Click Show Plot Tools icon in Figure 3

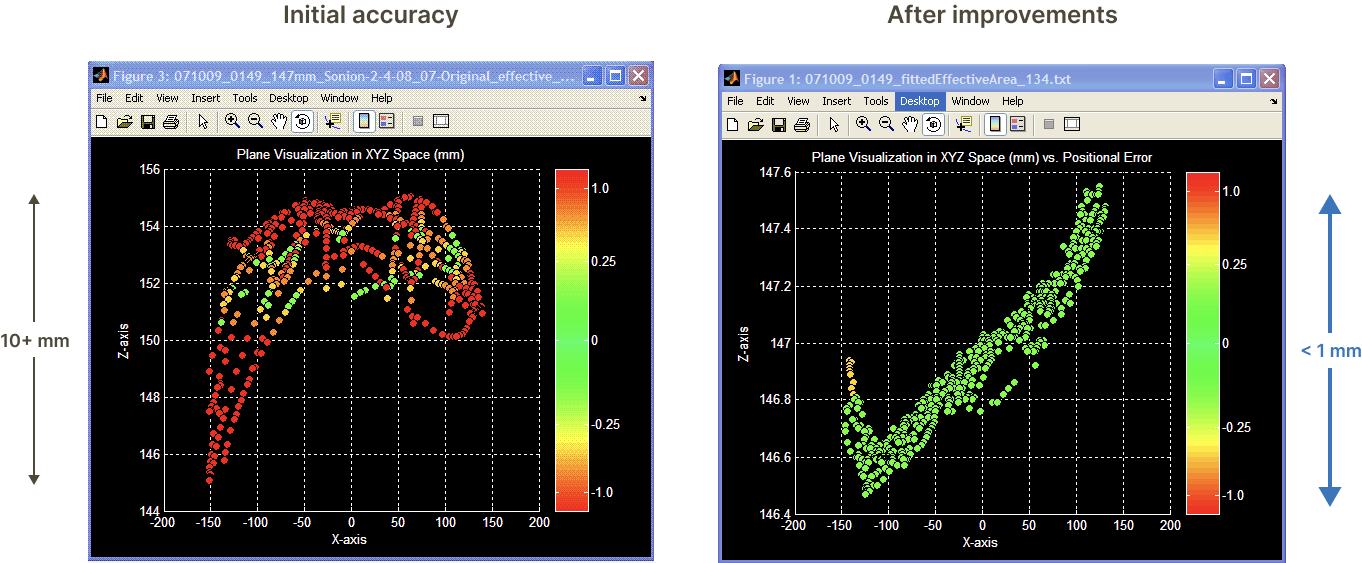441,121
